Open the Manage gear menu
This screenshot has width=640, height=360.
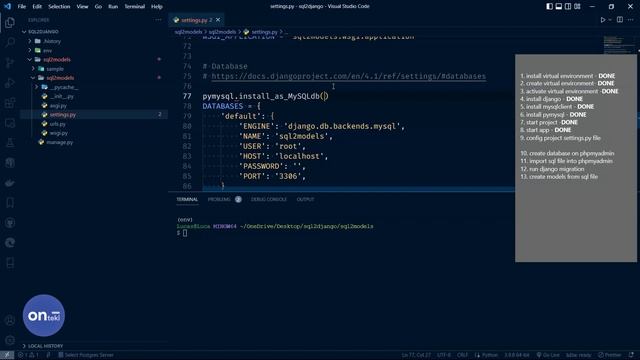(x=10, y=340)
